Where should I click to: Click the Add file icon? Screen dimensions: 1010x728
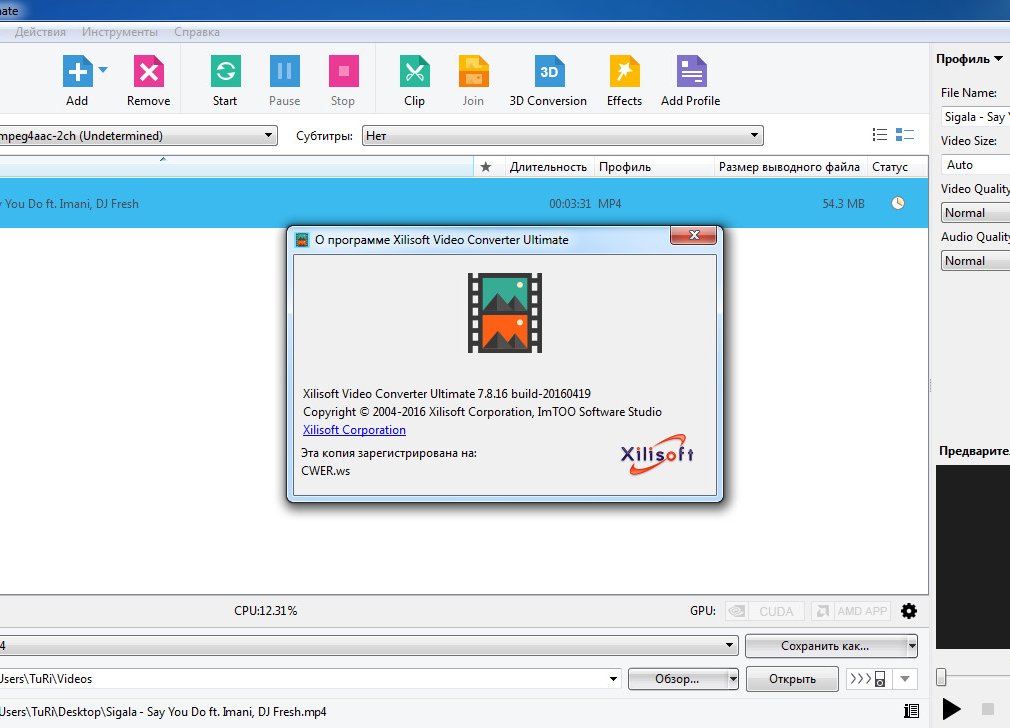click(x=77, y=71)
